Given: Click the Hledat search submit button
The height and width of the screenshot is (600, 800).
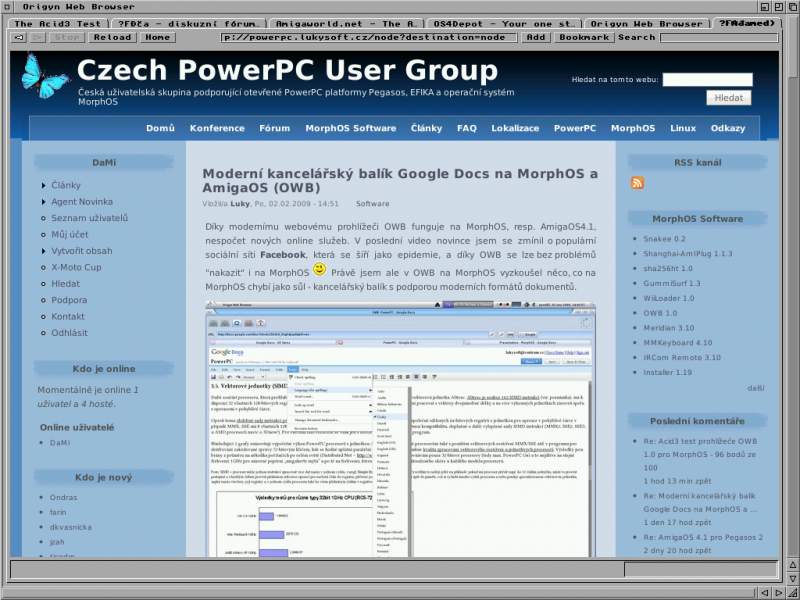Looking at the screenshot, I should pos(728,98).
